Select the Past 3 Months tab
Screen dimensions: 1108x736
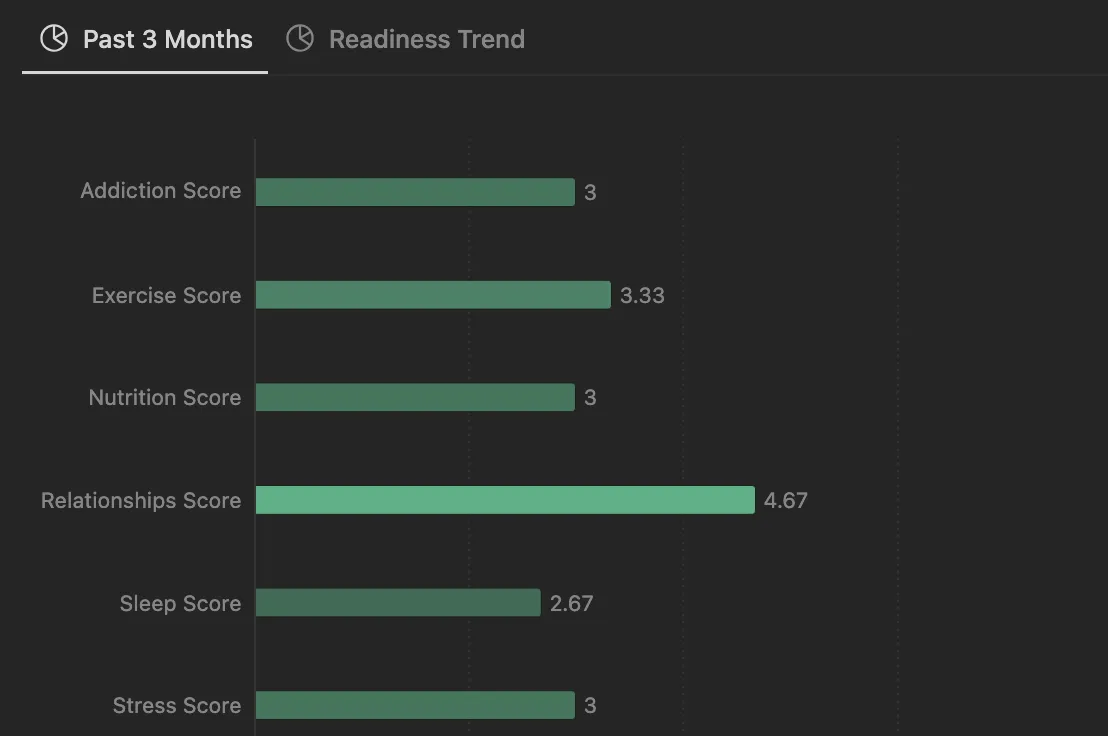pyautogui.click(x=146, y=39)
